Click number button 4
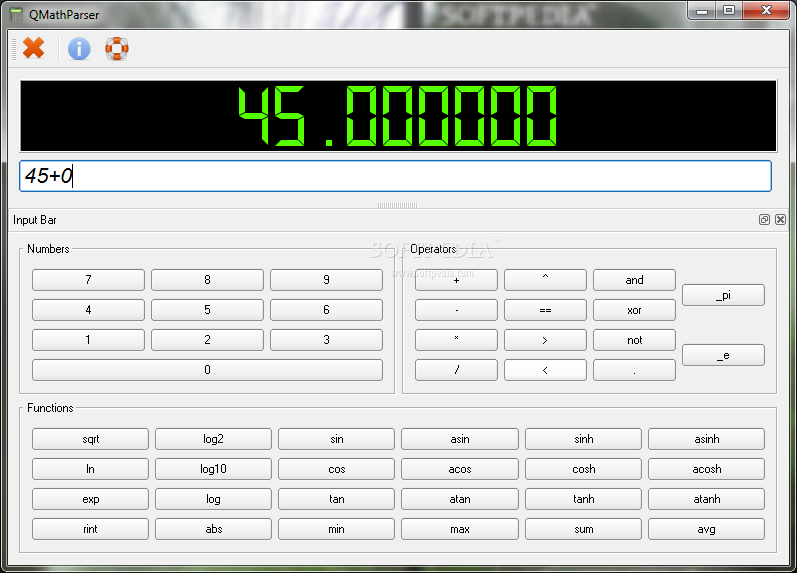 point(88,310)
